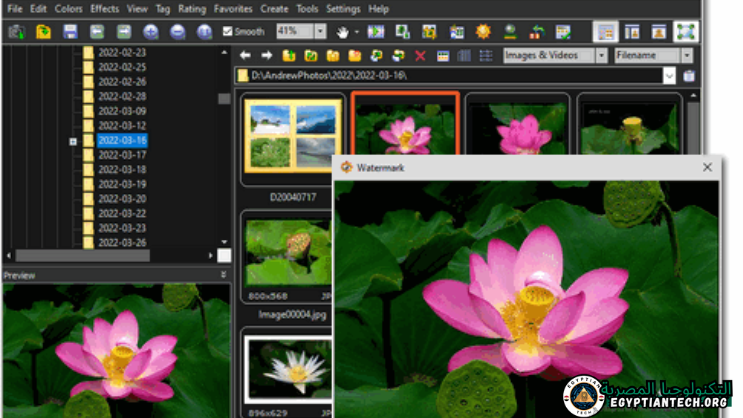Select the hand pan cursor tool
Viewport: 743px width, 418px height.
342,32
